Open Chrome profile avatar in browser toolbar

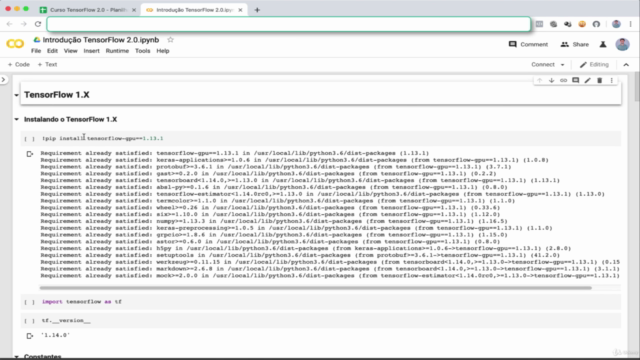(616, 24)
